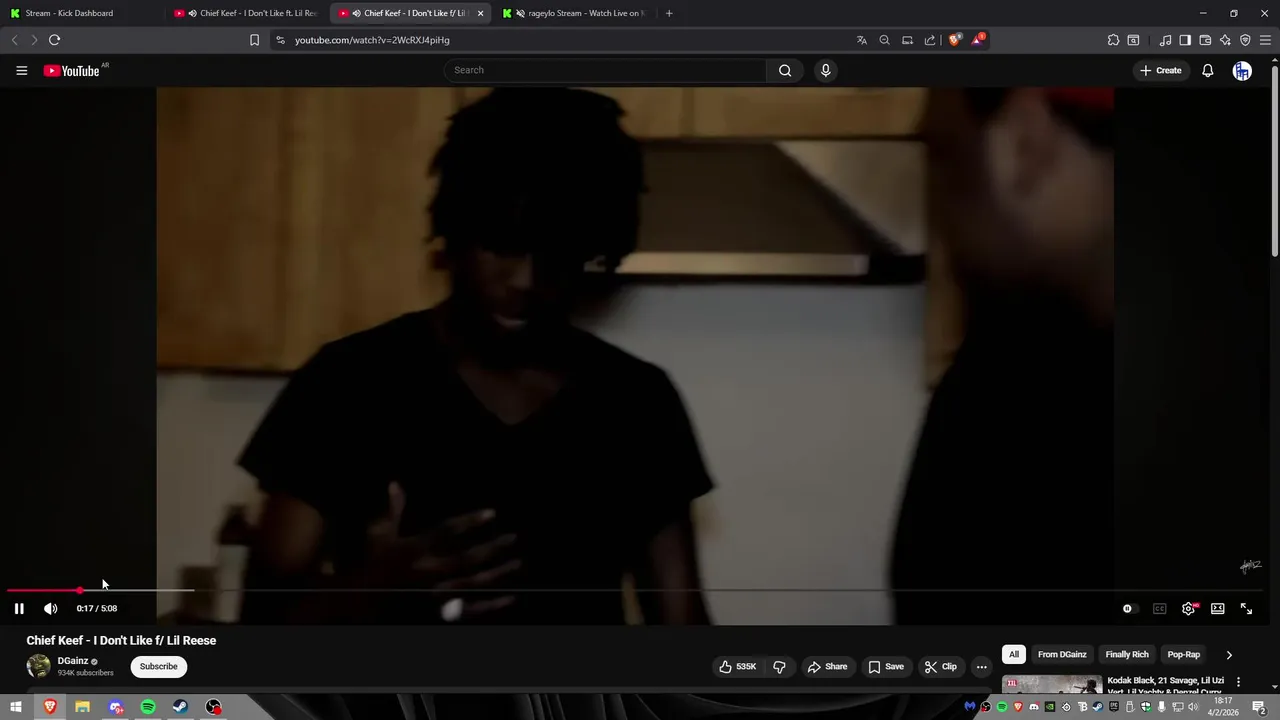Open File Explorer from taskbar
Screen dimensions: 1280x720
click(x=82, y=707)
